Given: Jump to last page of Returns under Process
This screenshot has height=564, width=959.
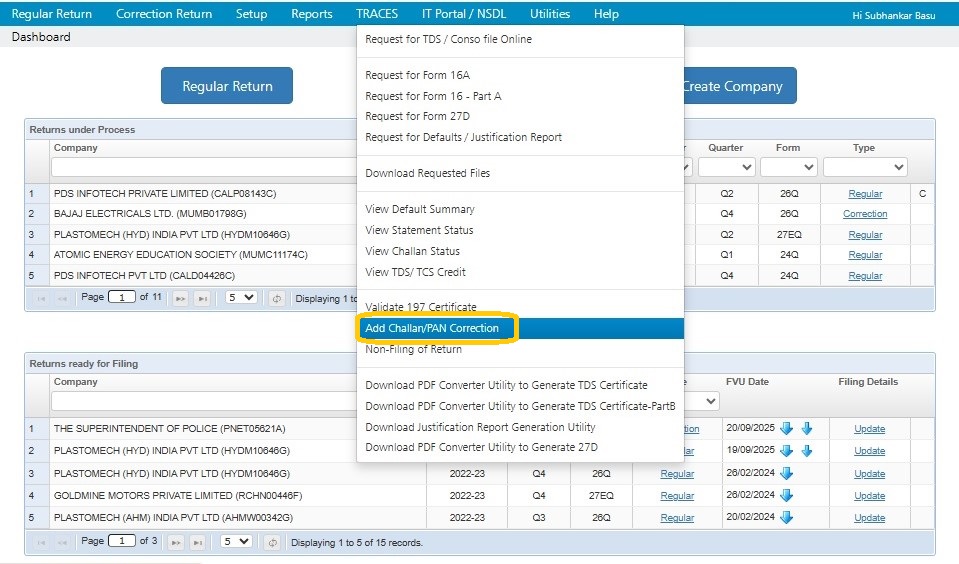Looking at the screenshot, I should [x=202, y=298].
